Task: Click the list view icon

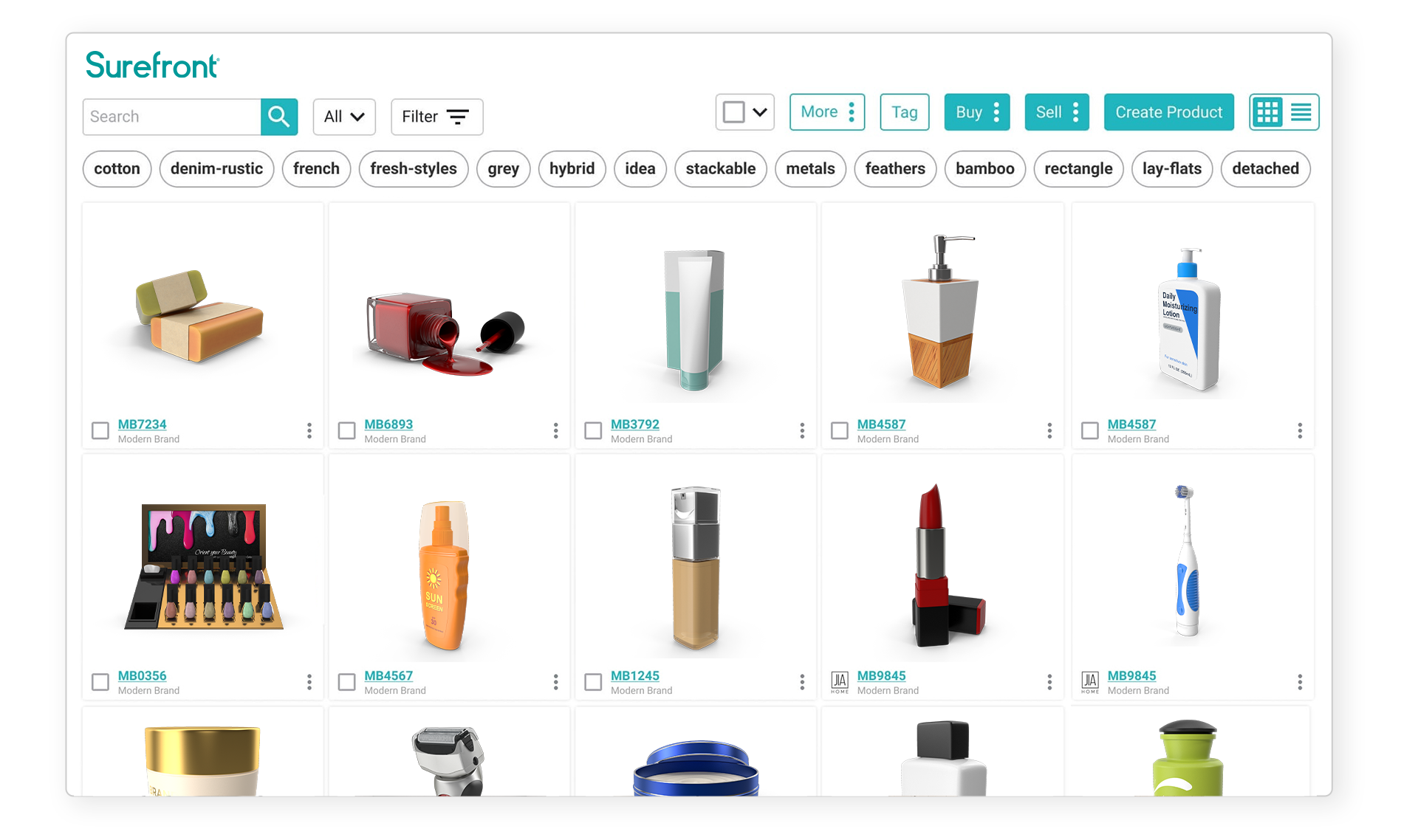Action: coord(1301,112)
